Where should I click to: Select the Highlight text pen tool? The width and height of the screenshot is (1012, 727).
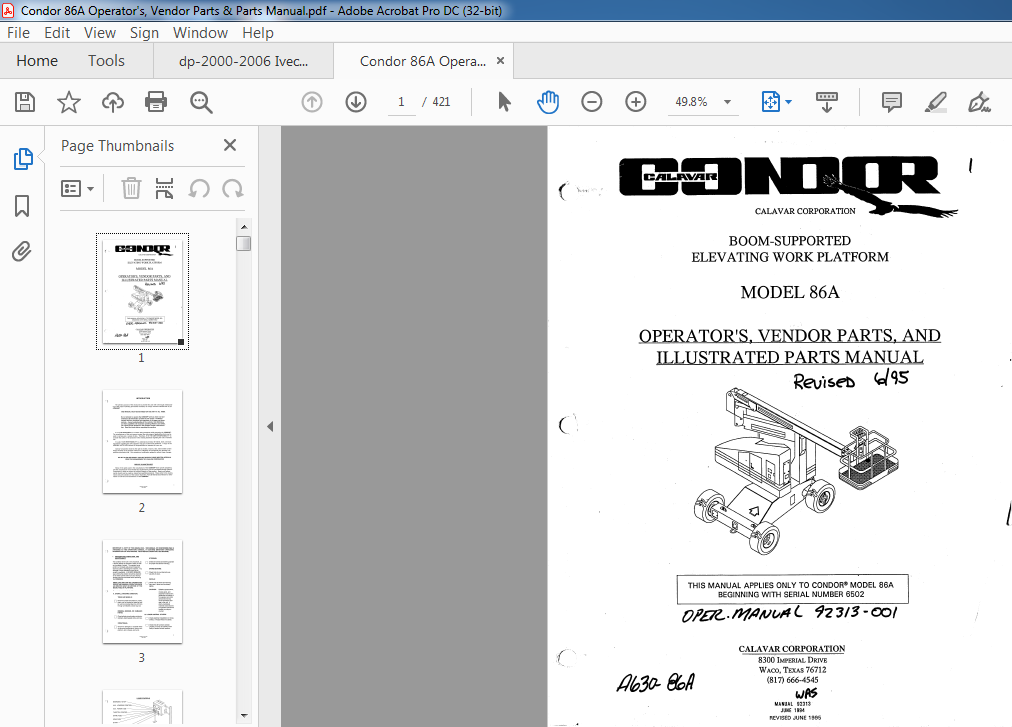tap(935, 102)
